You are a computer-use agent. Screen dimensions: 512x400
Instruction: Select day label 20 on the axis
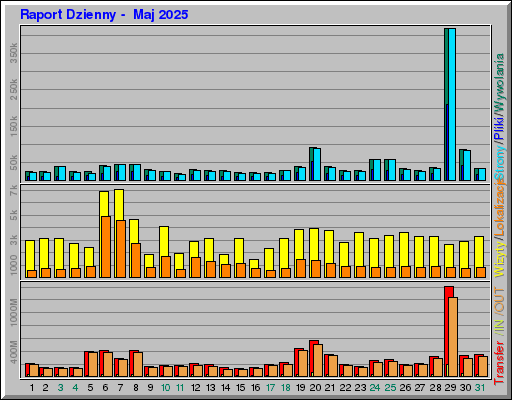click(315, 388)
